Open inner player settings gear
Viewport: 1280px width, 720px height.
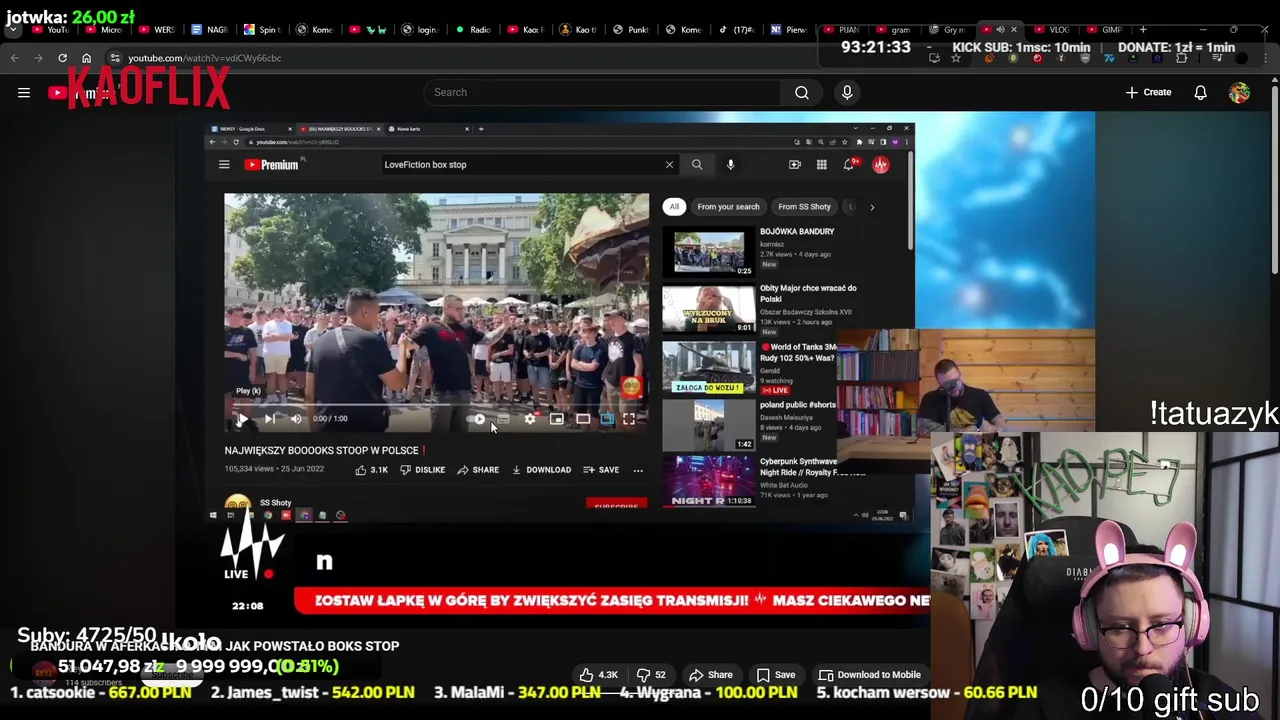(x=530, y=419)
